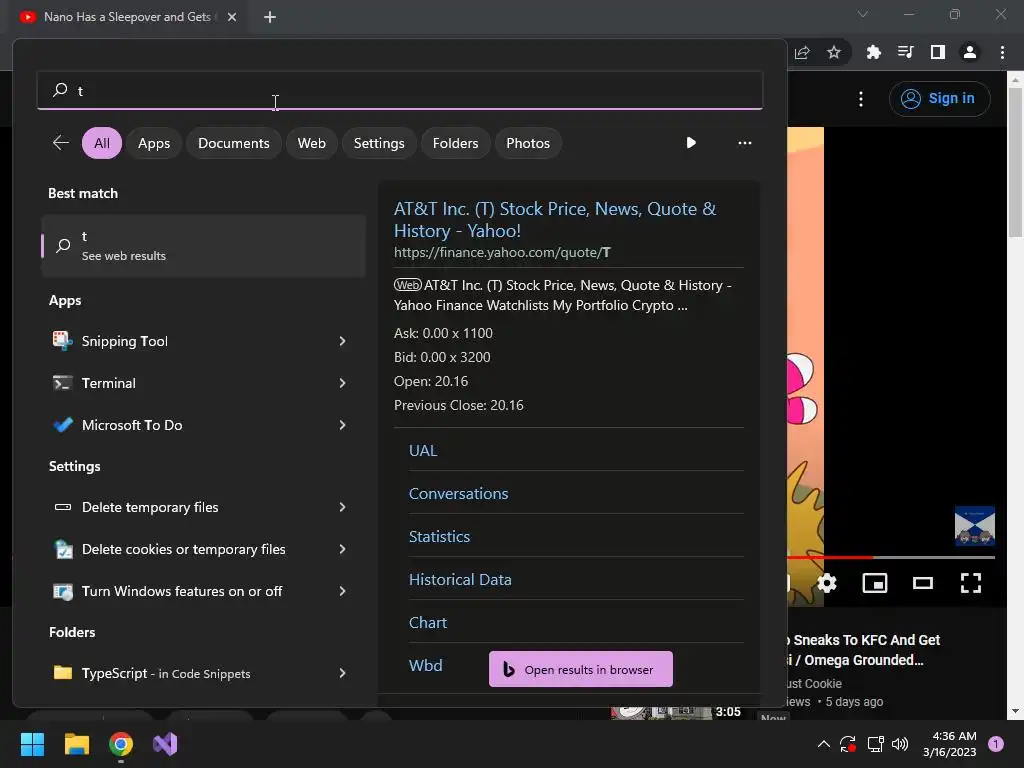Open Historical Data link

tap(460, 580)
